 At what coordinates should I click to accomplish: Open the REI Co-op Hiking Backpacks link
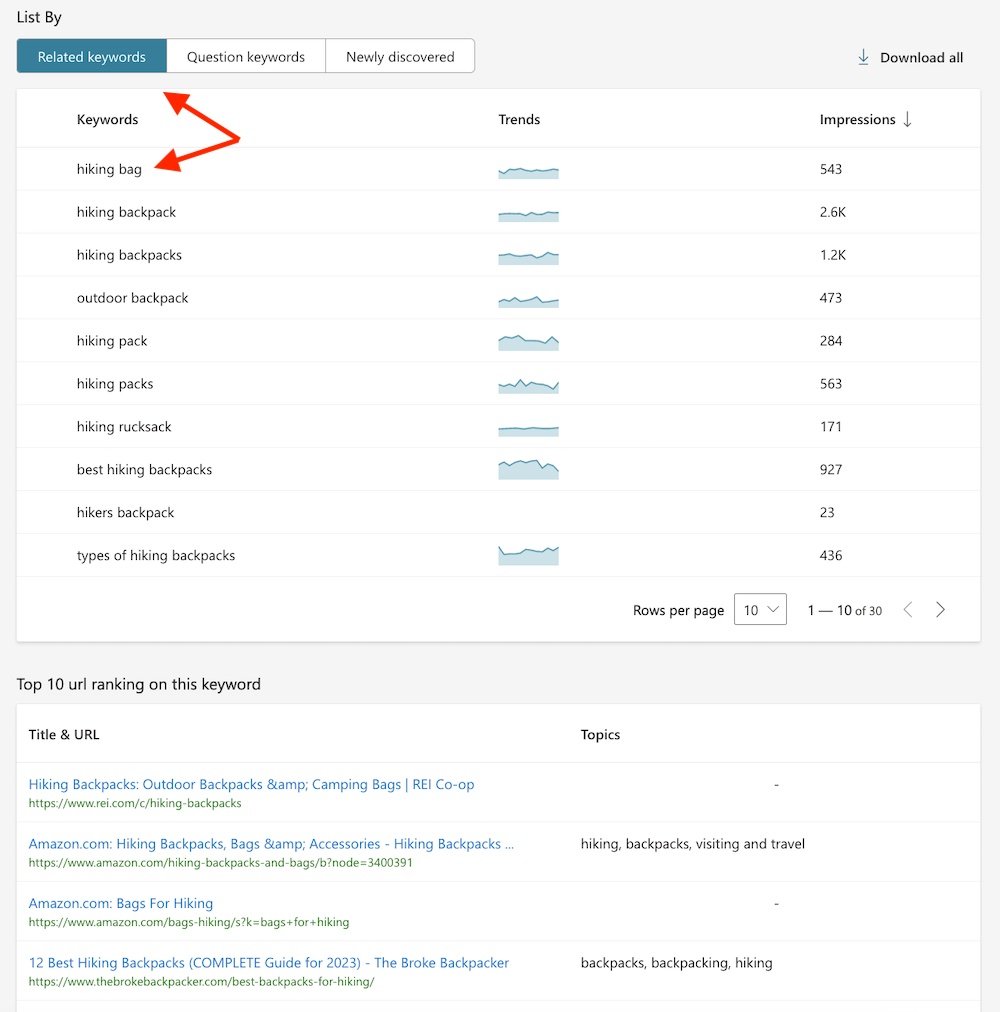251,784
